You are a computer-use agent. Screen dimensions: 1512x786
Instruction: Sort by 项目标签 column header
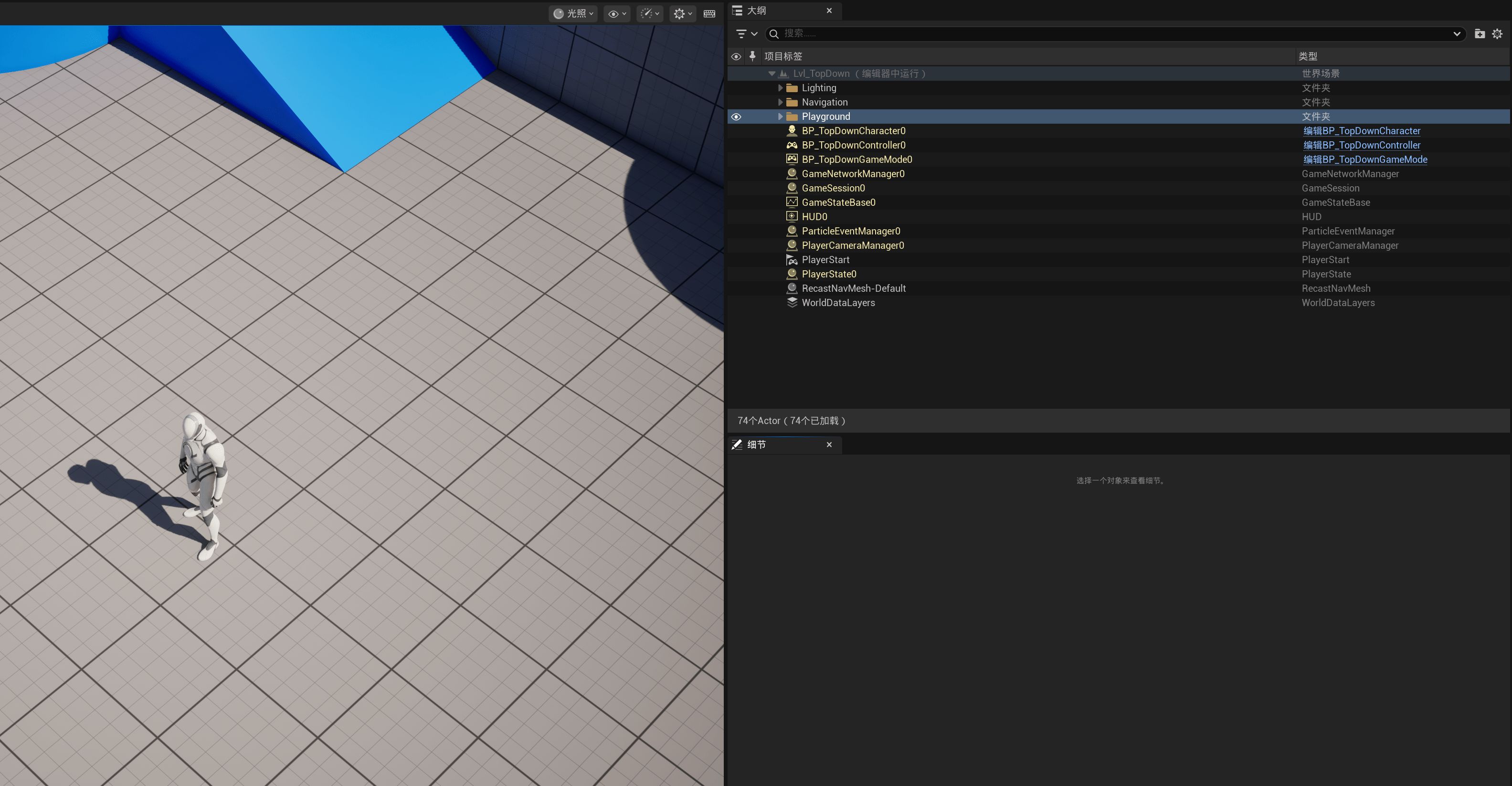point(783,56)
